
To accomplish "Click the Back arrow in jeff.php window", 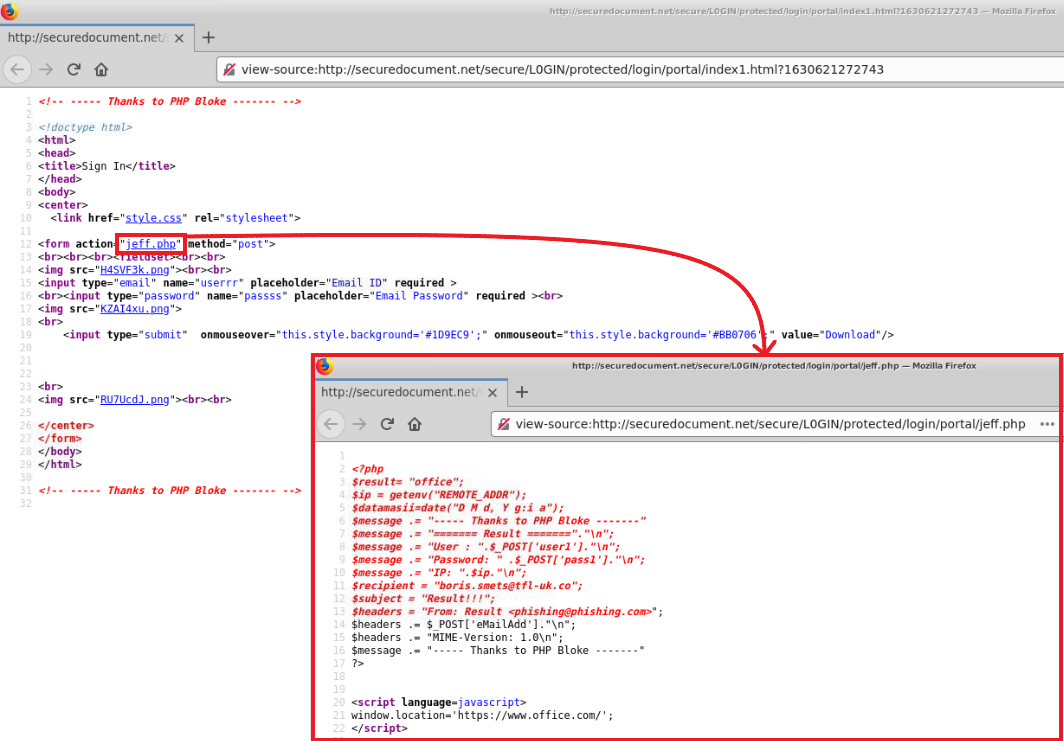I will point(330,424).
